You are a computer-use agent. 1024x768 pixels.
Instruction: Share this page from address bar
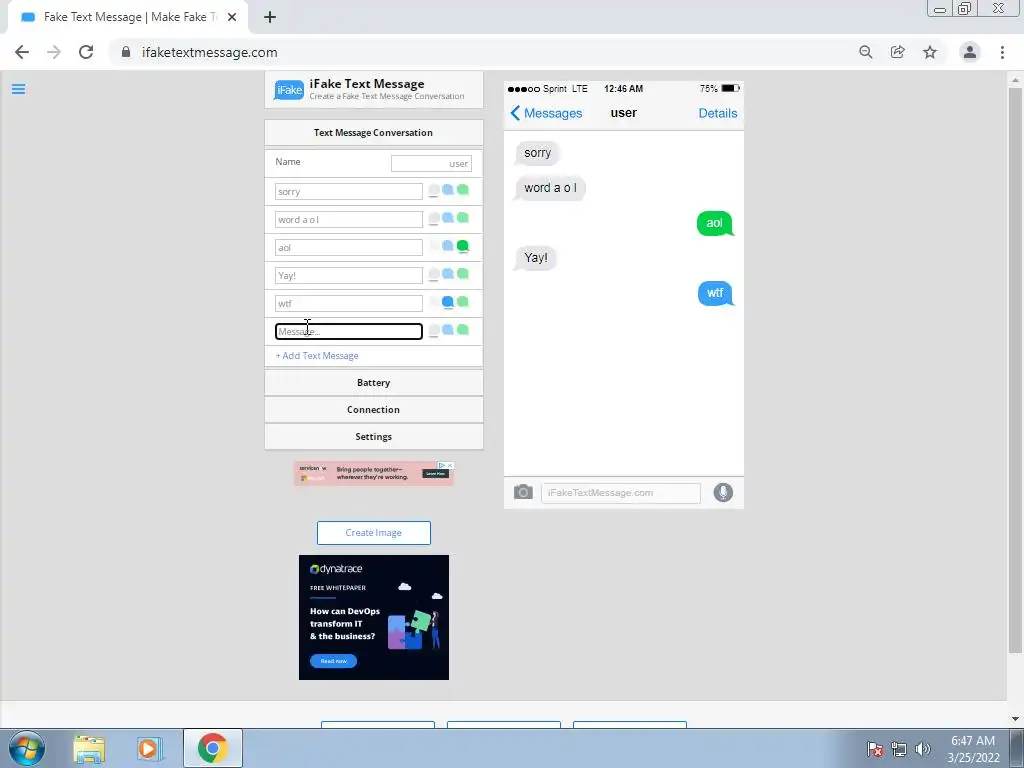click(898, 52)
